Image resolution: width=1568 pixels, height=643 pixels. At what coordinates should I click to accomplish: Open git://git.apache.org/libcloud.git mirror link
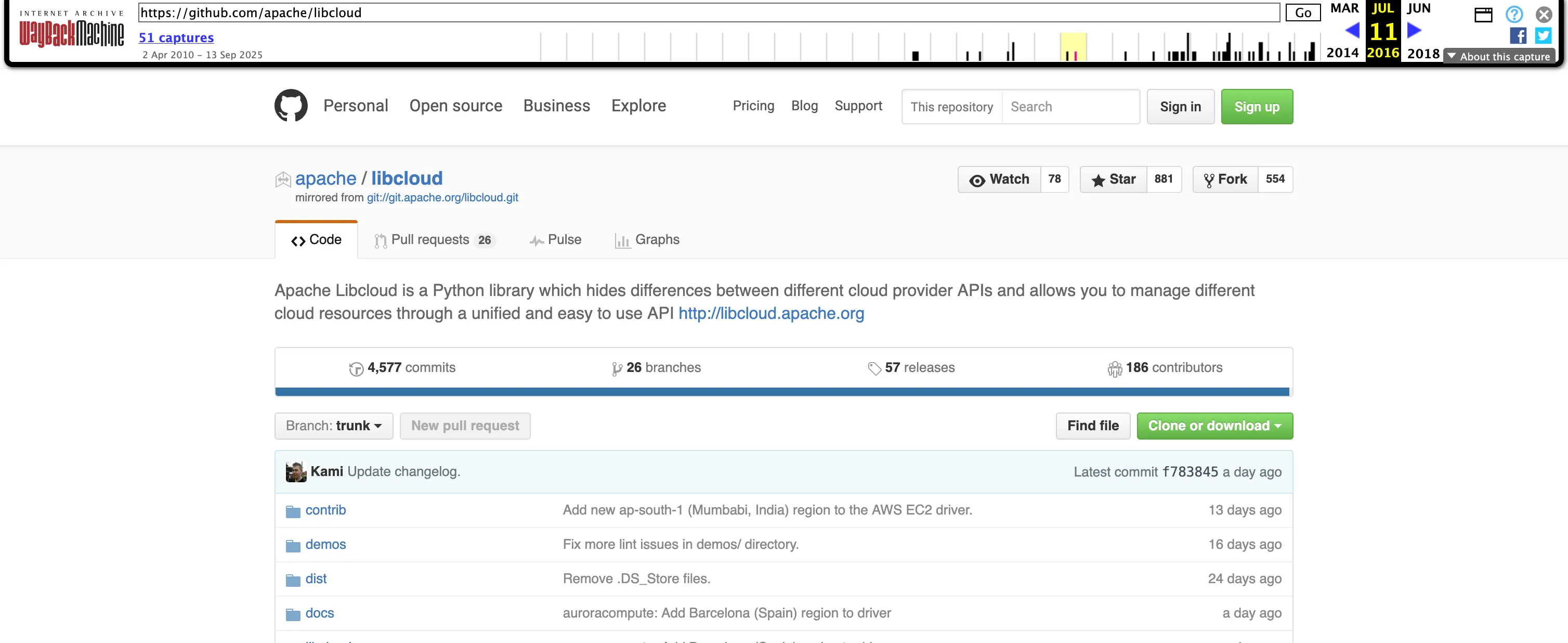(442, 198)
